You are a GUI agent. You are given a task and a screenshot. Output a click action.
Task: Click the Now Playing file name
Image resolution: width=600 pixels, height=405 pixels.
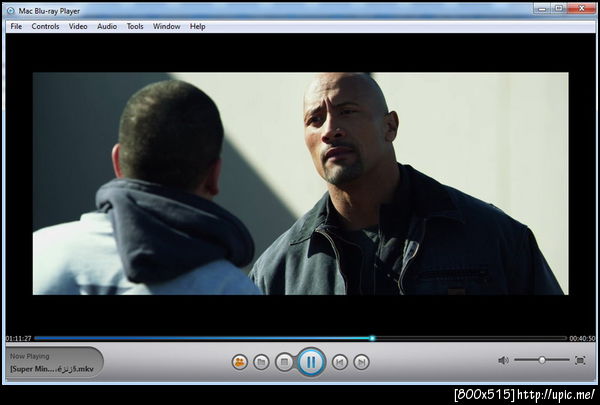[x=52, y=369]
